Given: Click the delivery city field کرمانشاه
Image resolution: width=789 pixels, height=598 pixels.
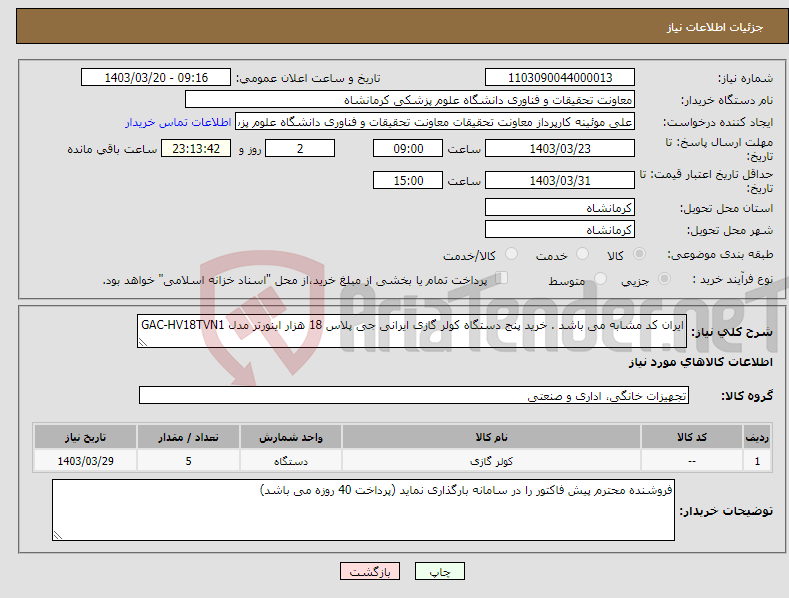Looking at the screenshot, I should (x=560, y=230).
